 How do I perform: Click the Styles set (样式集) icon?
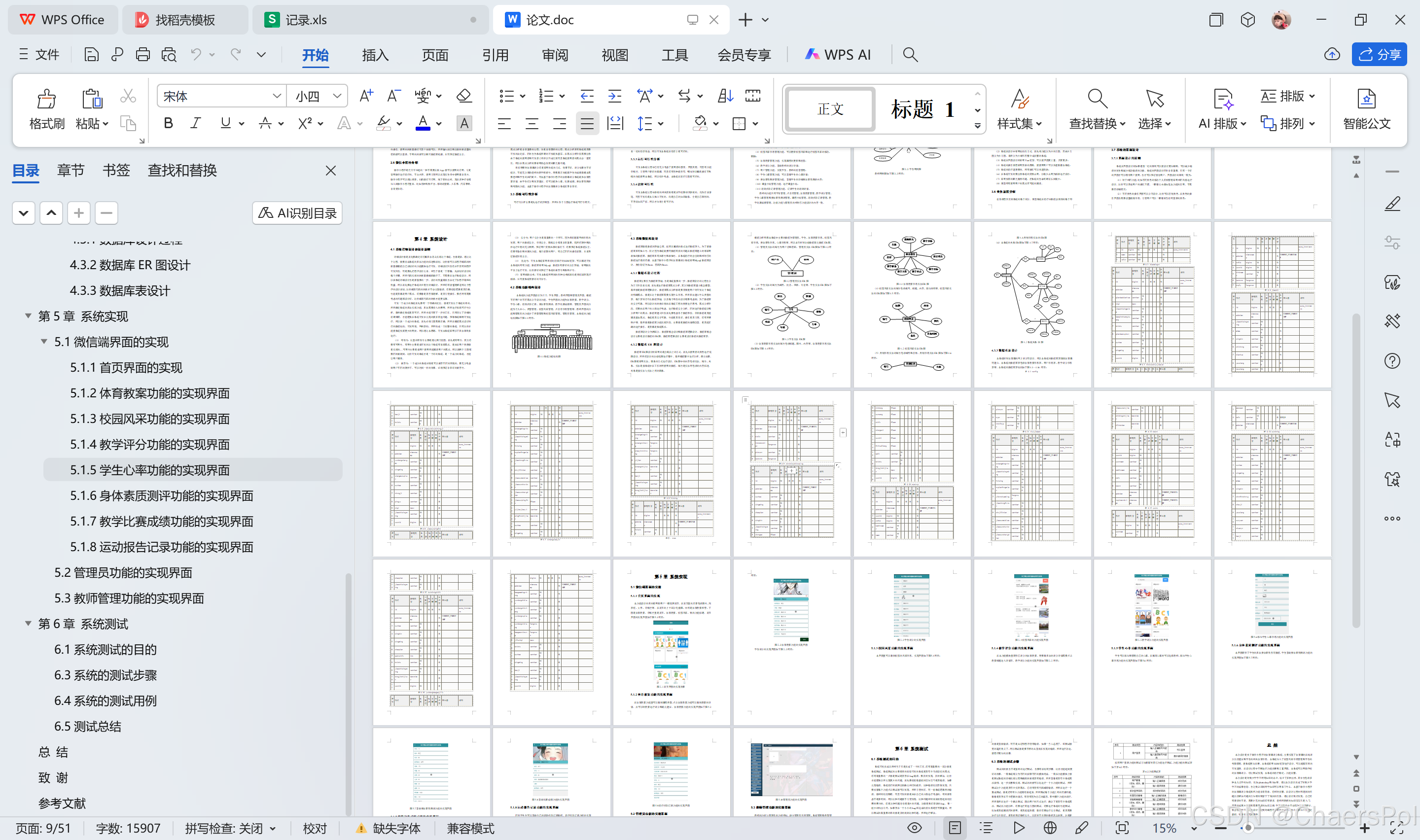[x=1020, y=100]
